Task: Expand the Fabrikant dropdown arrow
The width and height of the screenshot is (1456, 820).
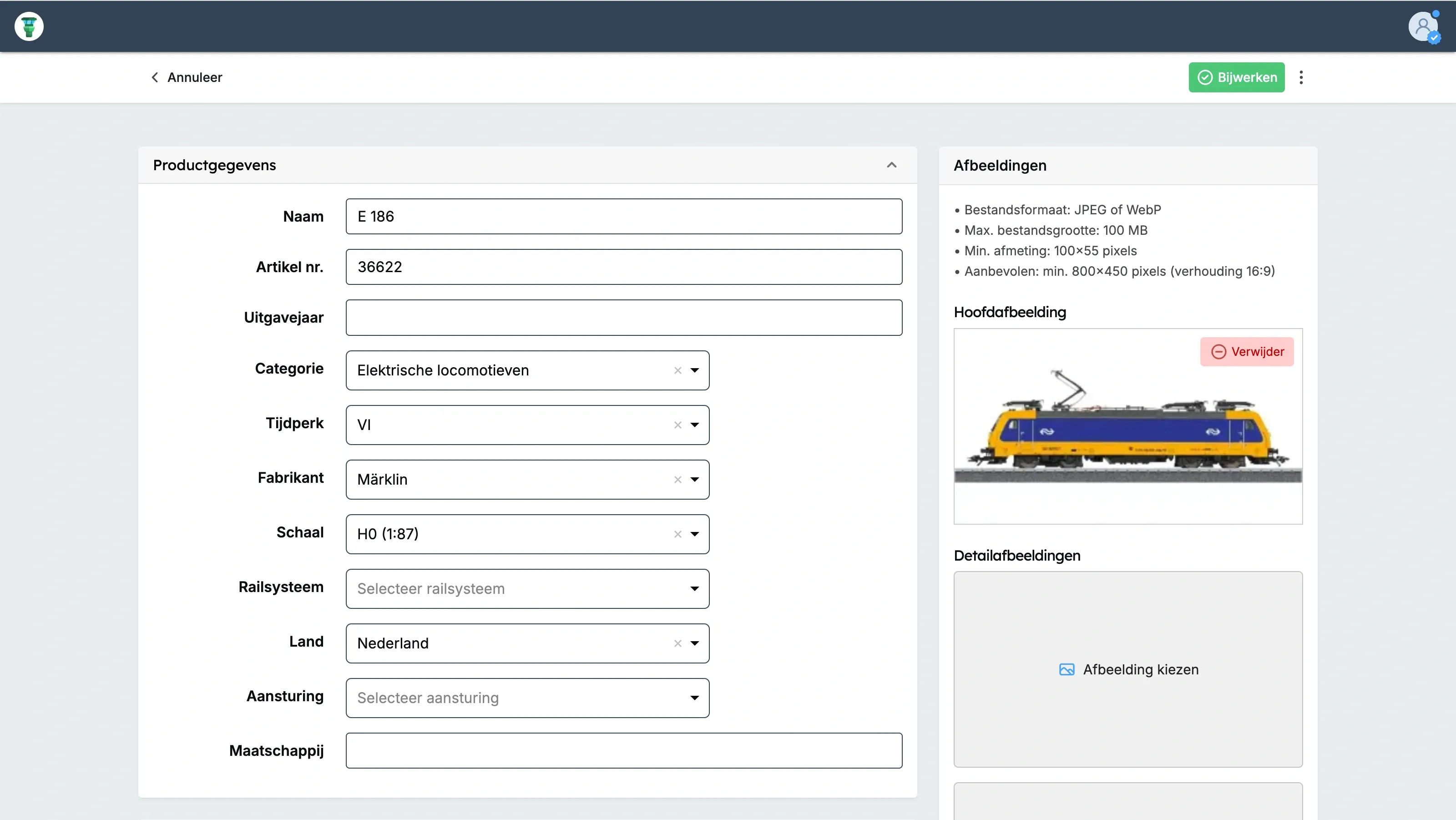Action: coord(695,480)
